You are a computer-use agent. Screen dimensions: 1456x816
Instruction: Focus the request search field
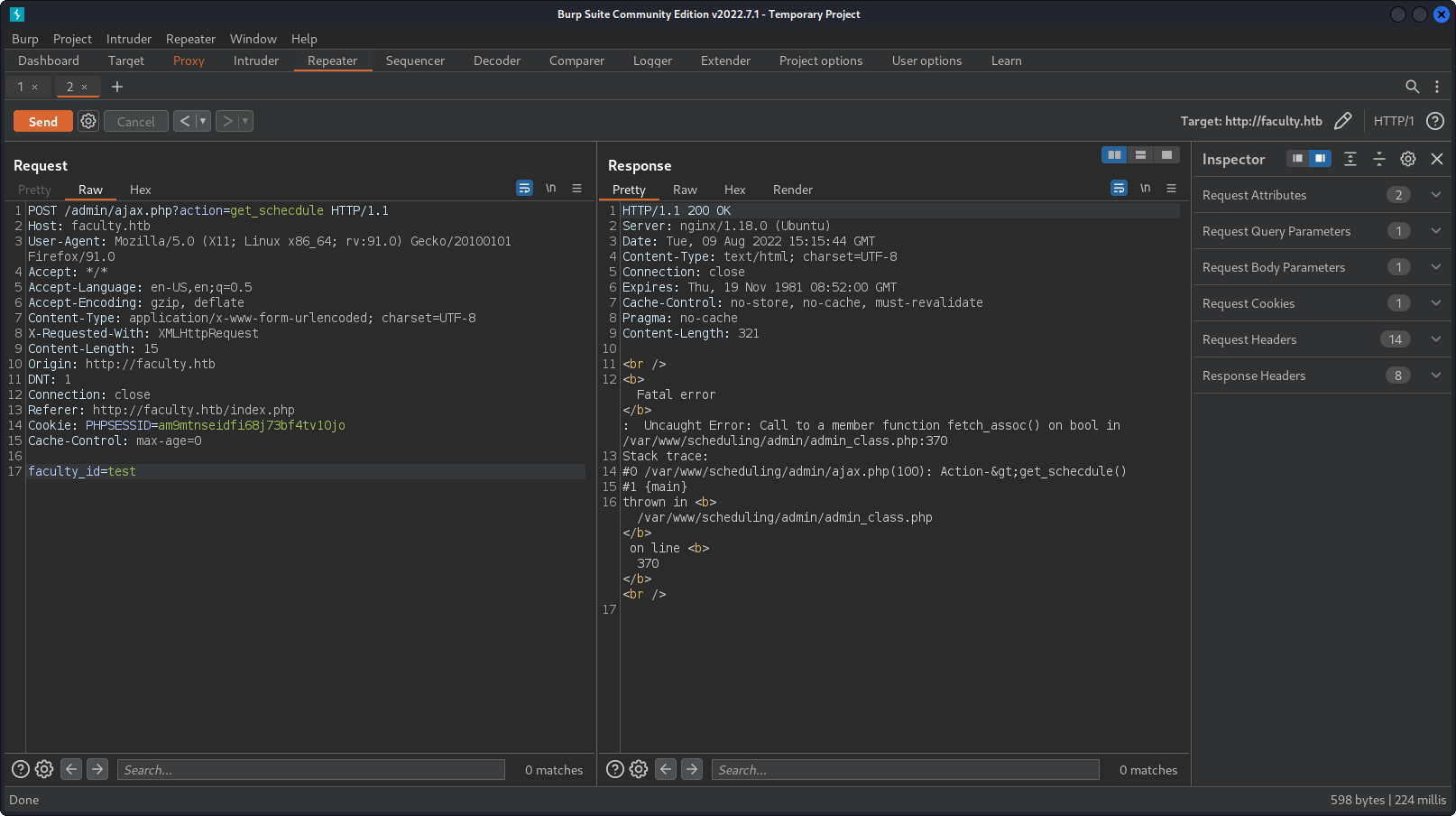pos(310,769)
